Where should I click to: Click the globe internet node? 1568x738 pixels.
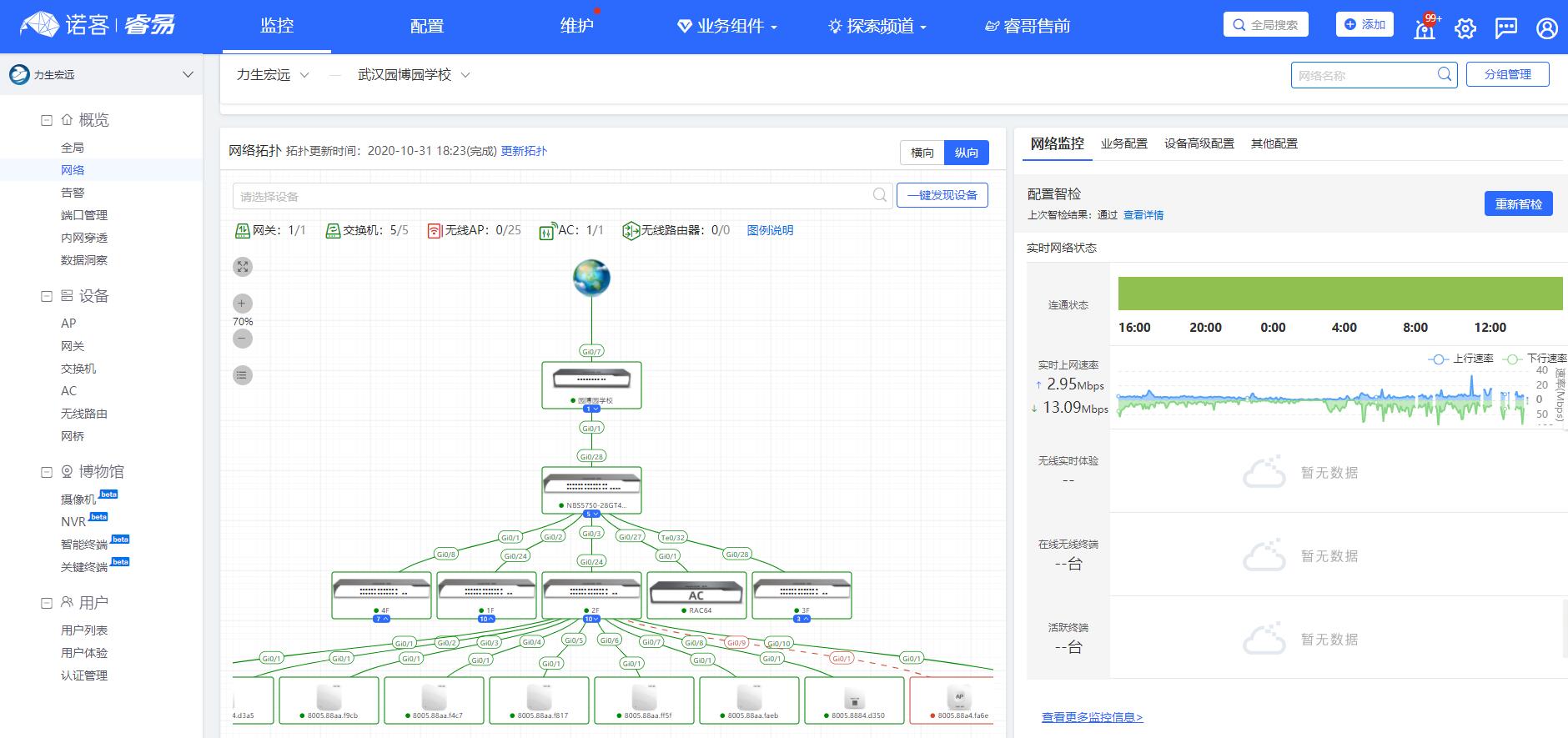[x=591, y=278]
